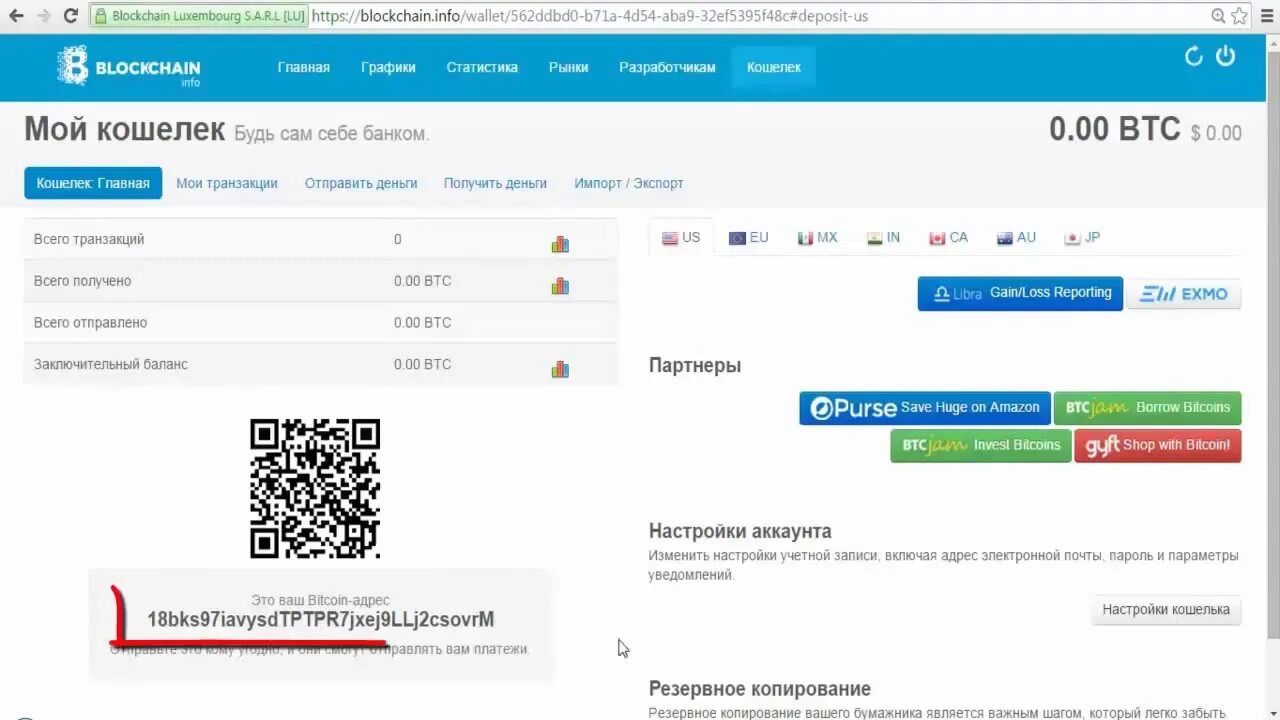Open Разработчикам in the top navigation
The width and height of the screenshot is (1280, 720).
click(x=667, y=67)
